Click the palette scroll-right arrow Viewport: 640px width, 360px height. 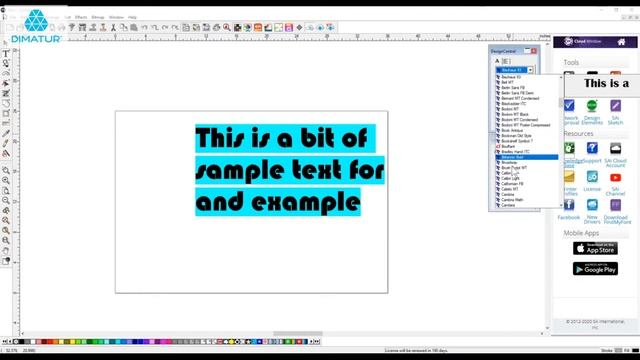click(x=311, y=341)
